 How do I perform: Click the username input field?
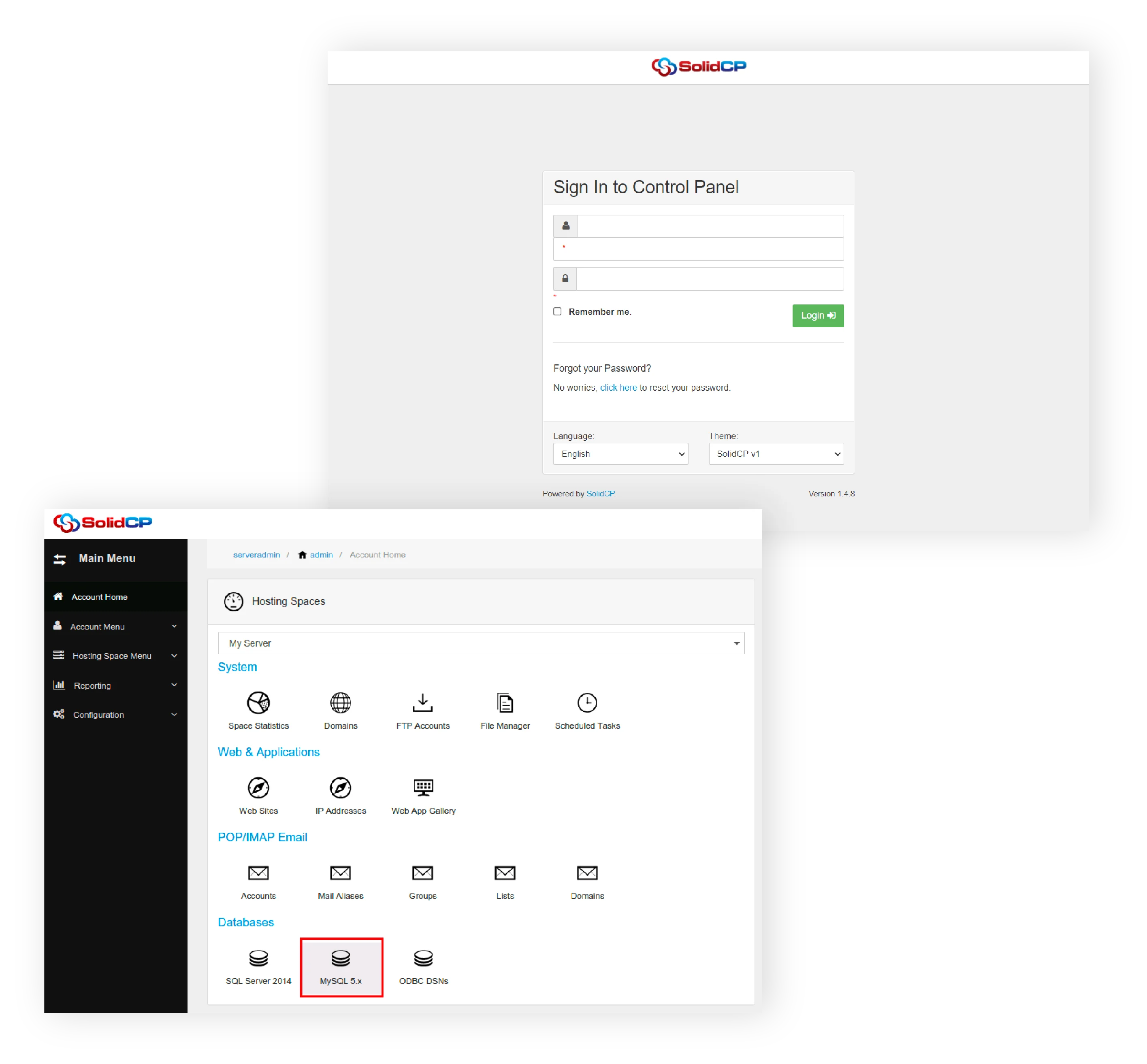click(710, 226)
